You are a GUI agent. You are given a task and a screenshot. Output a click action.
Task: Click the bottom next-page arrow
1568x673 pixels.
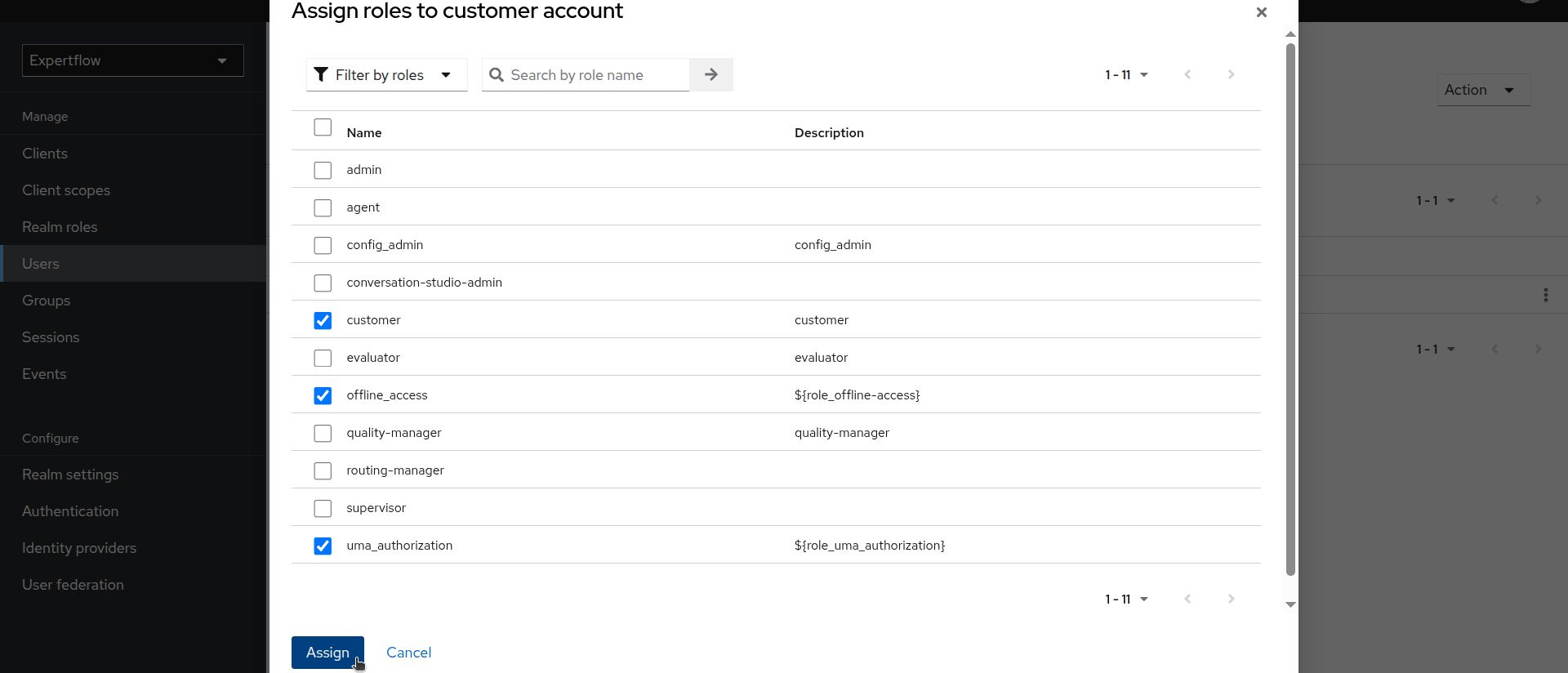[x=1231, y=599]
